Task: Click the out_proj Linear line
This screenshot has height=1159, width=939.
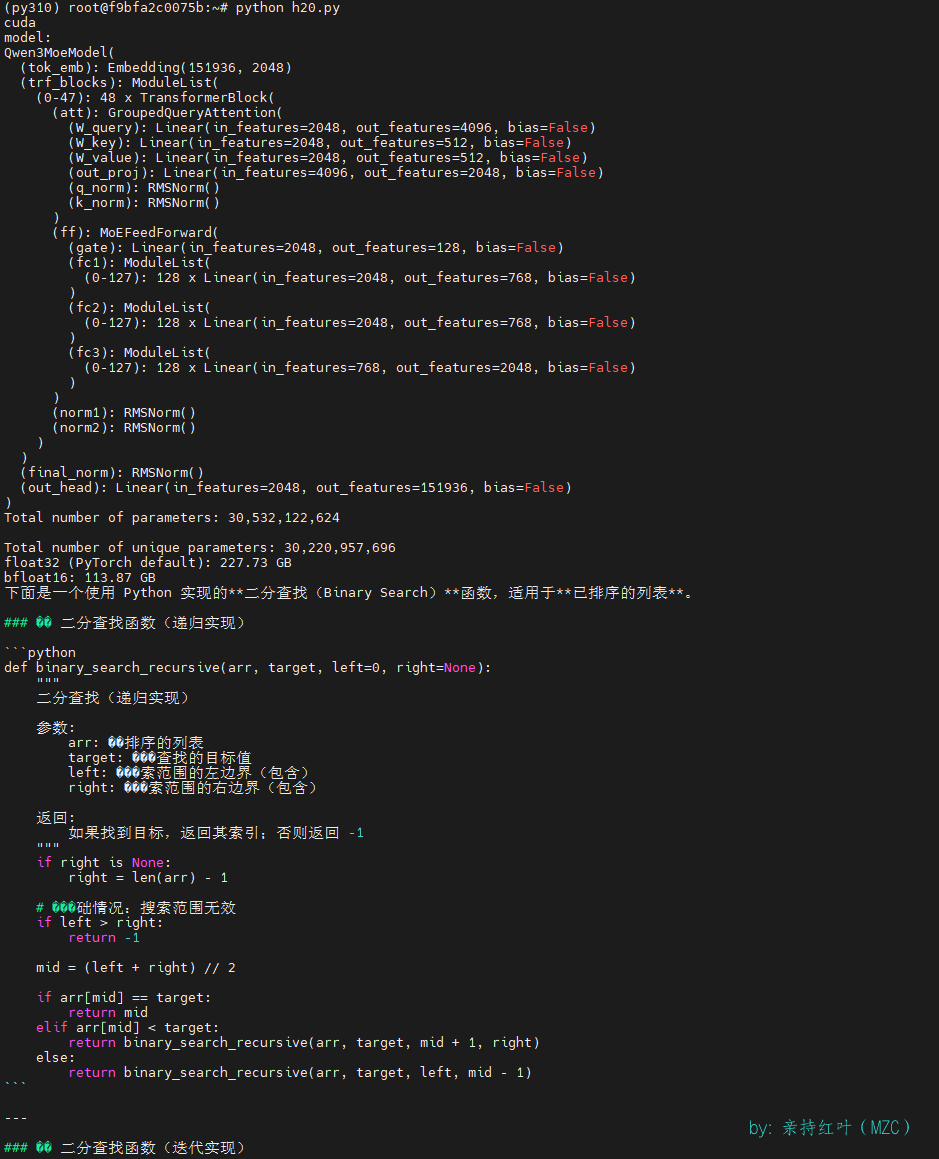Action: pos(336,173)
